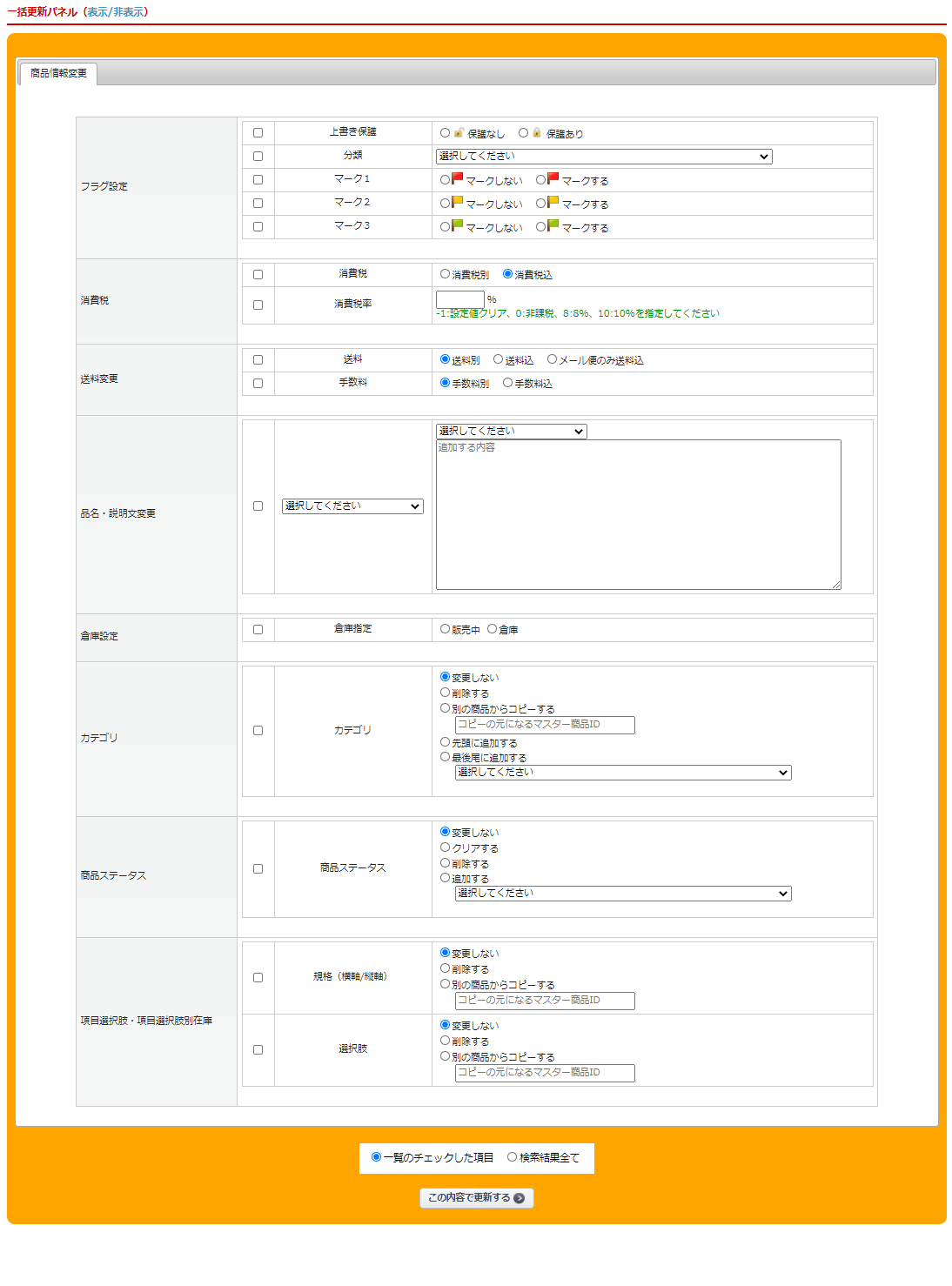Viewport: 952px width, 1286px height.
Task: Choose the 消費税別 radio option
Action: pyautogui.click(x=445, y=274)
